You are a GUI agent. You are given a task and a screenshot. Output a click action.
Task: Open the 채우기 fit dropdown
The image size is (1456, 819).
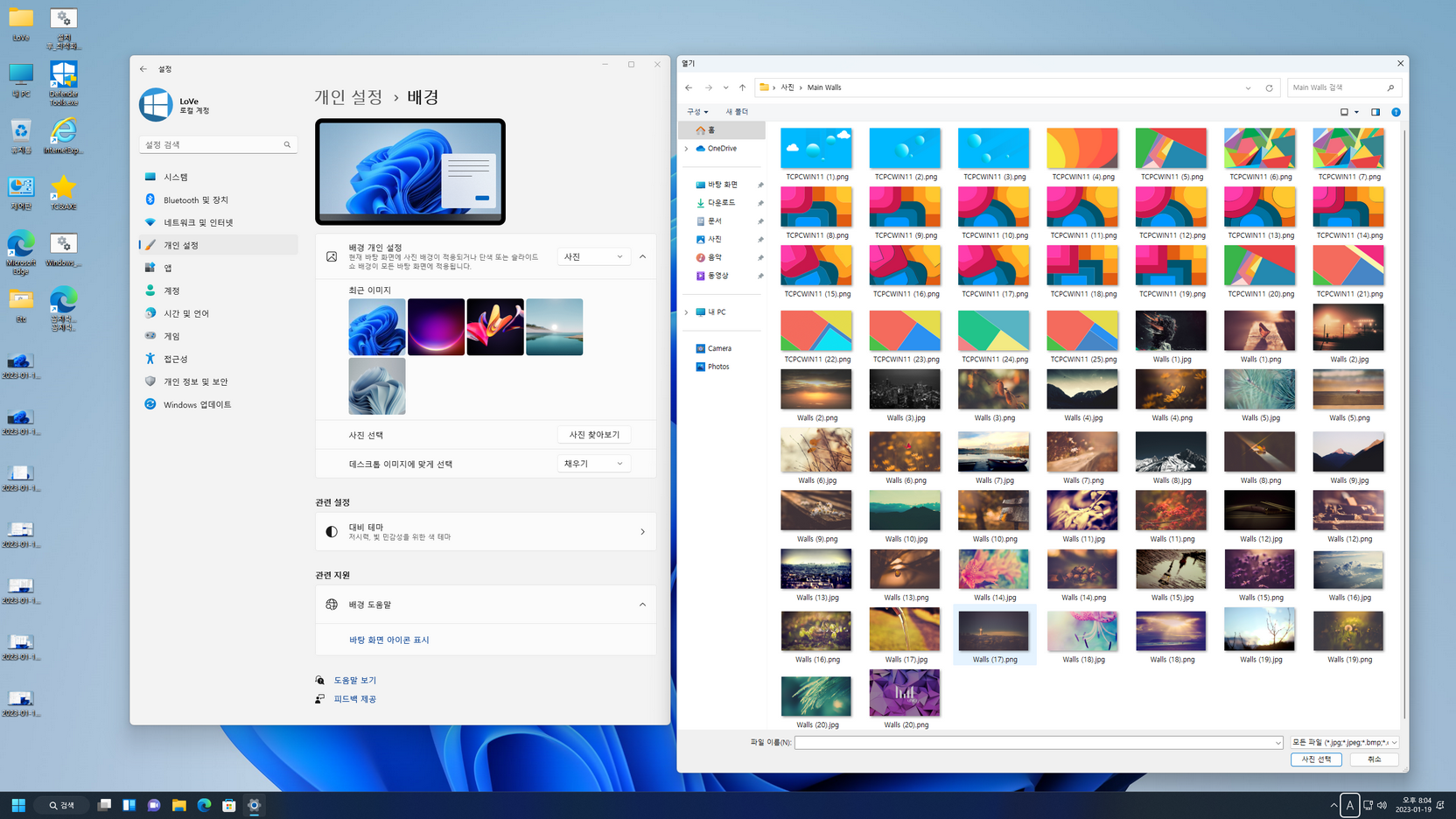click(593, 464)
